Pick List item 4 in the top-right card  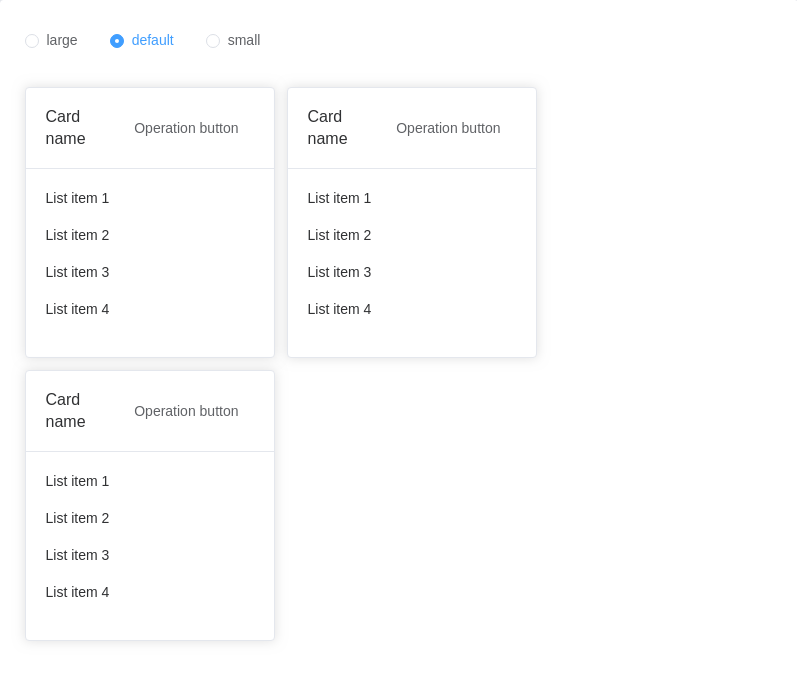pos(339,309)
